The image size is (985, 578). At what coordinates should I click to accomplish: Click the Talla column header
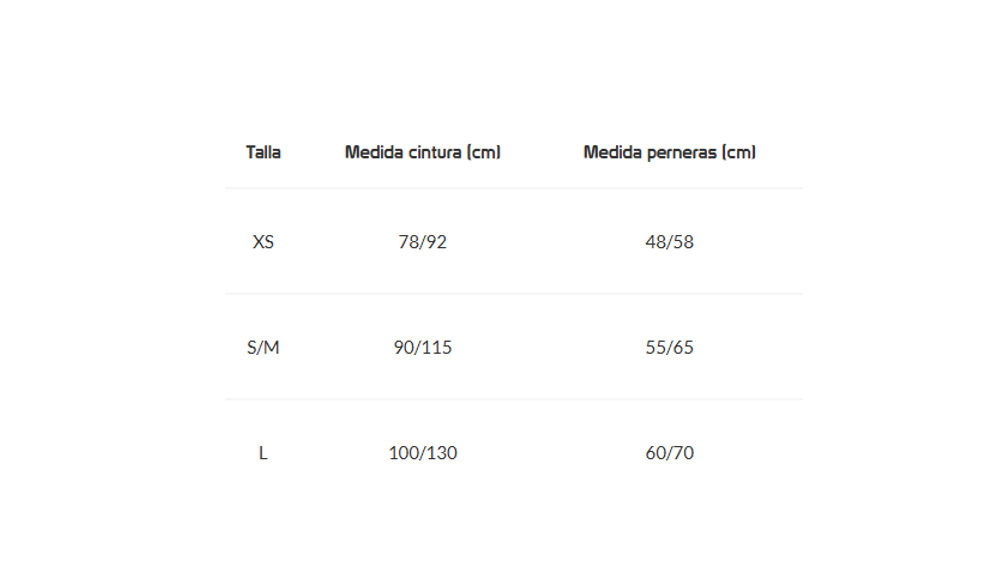pyautogui.click(x=263, y=153)
